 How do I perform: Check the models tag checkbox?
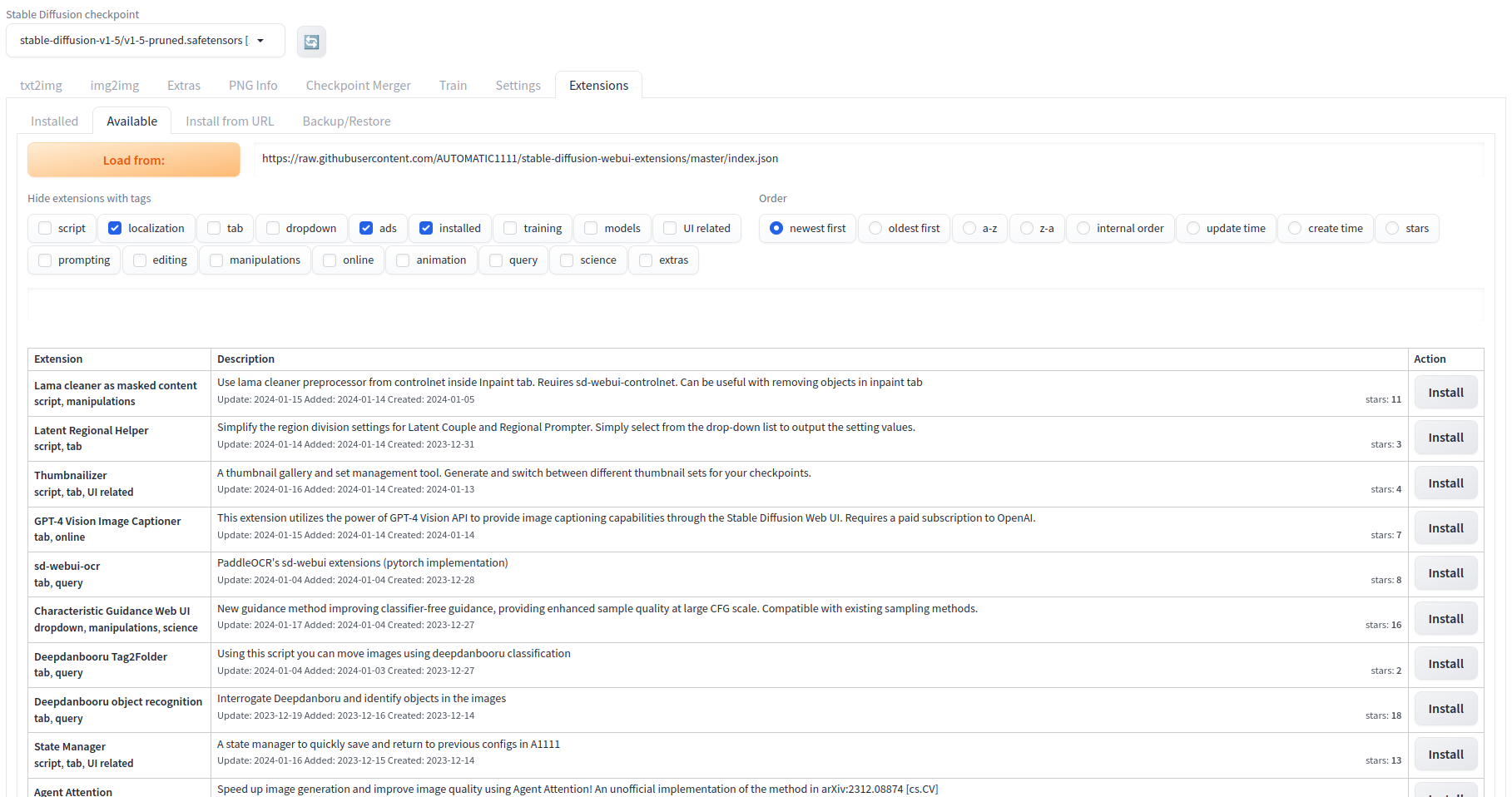click(591, 229)
